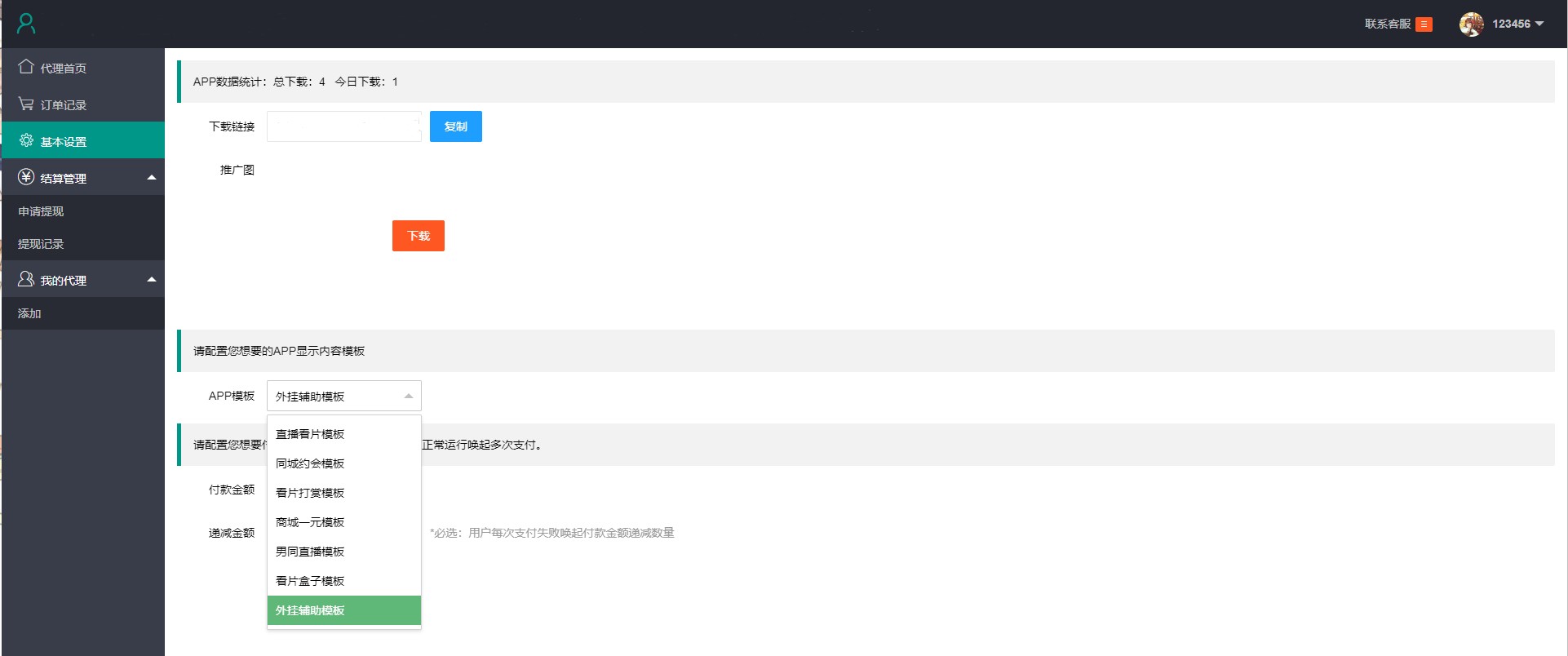The image size is (1568, 656).
Task: Click the 递减金额 label
Action: click(x=232, y=533)
